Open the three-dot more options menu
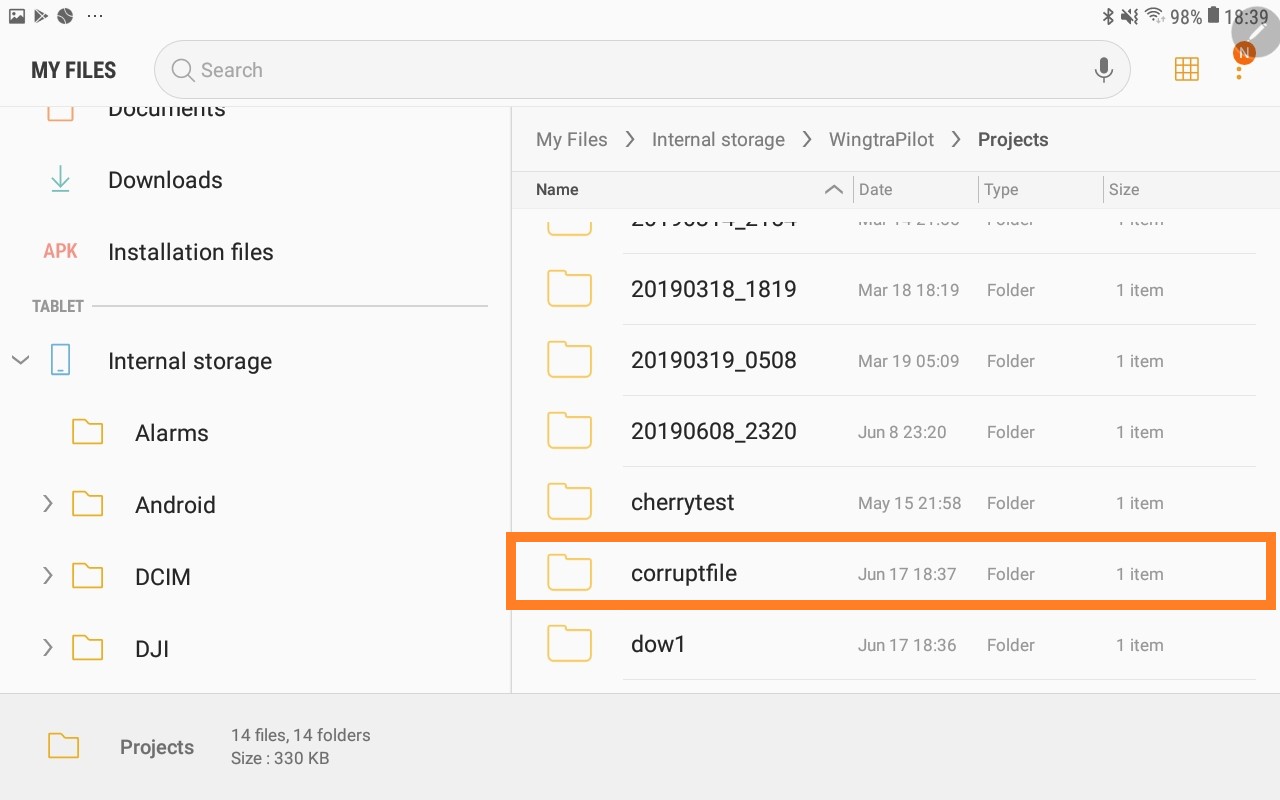The height and width of the screenshot is (800, 1280). point(1239,73)
